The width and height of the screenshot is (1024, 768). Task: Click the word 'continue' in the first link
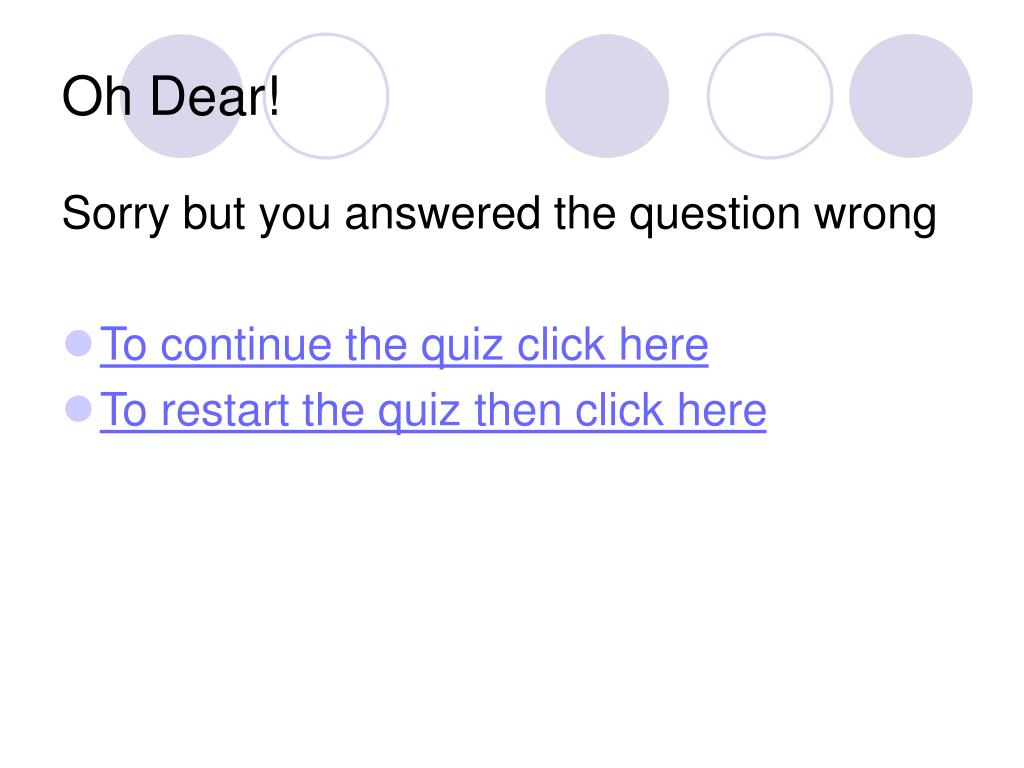pyautogui.click(x=246, y=345)
